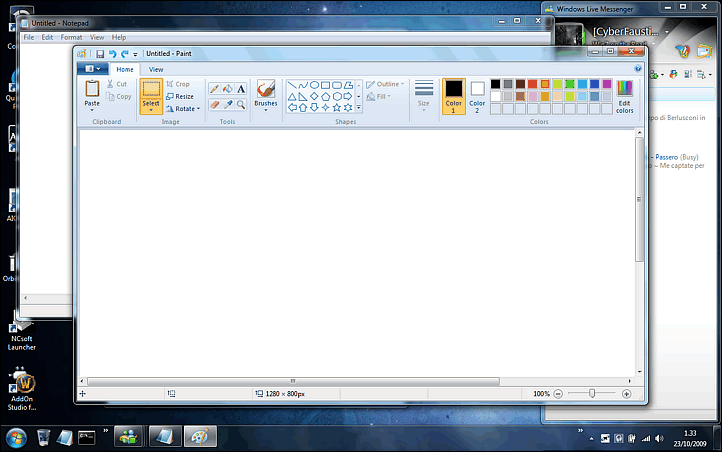Choose the Pentagon shape

[326, 97]
